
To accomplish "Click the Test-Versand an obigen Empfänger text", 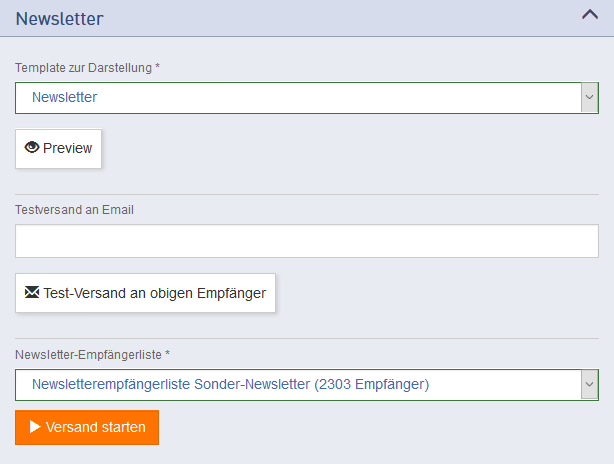I will click(x=155, y=293).
